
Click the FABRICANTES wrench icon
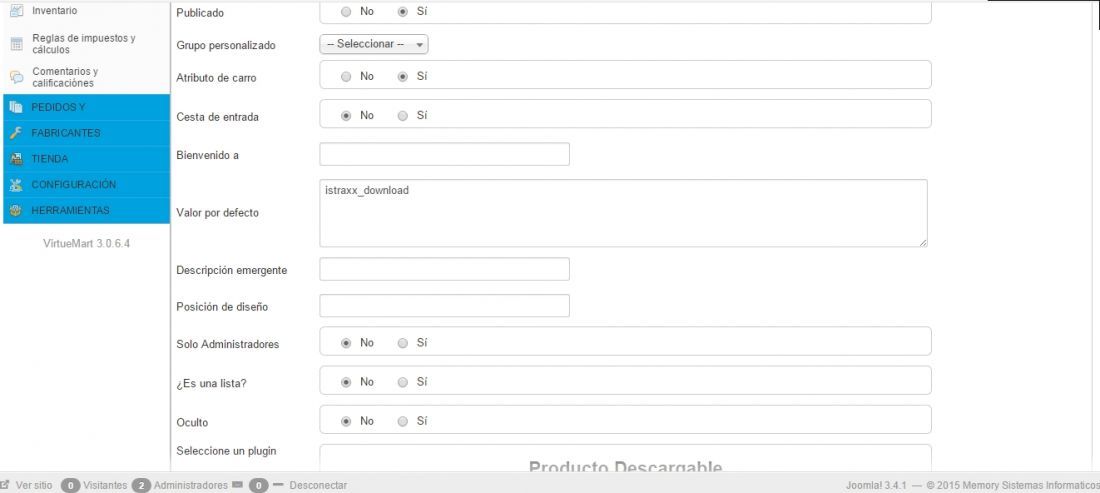click(17, 133)
